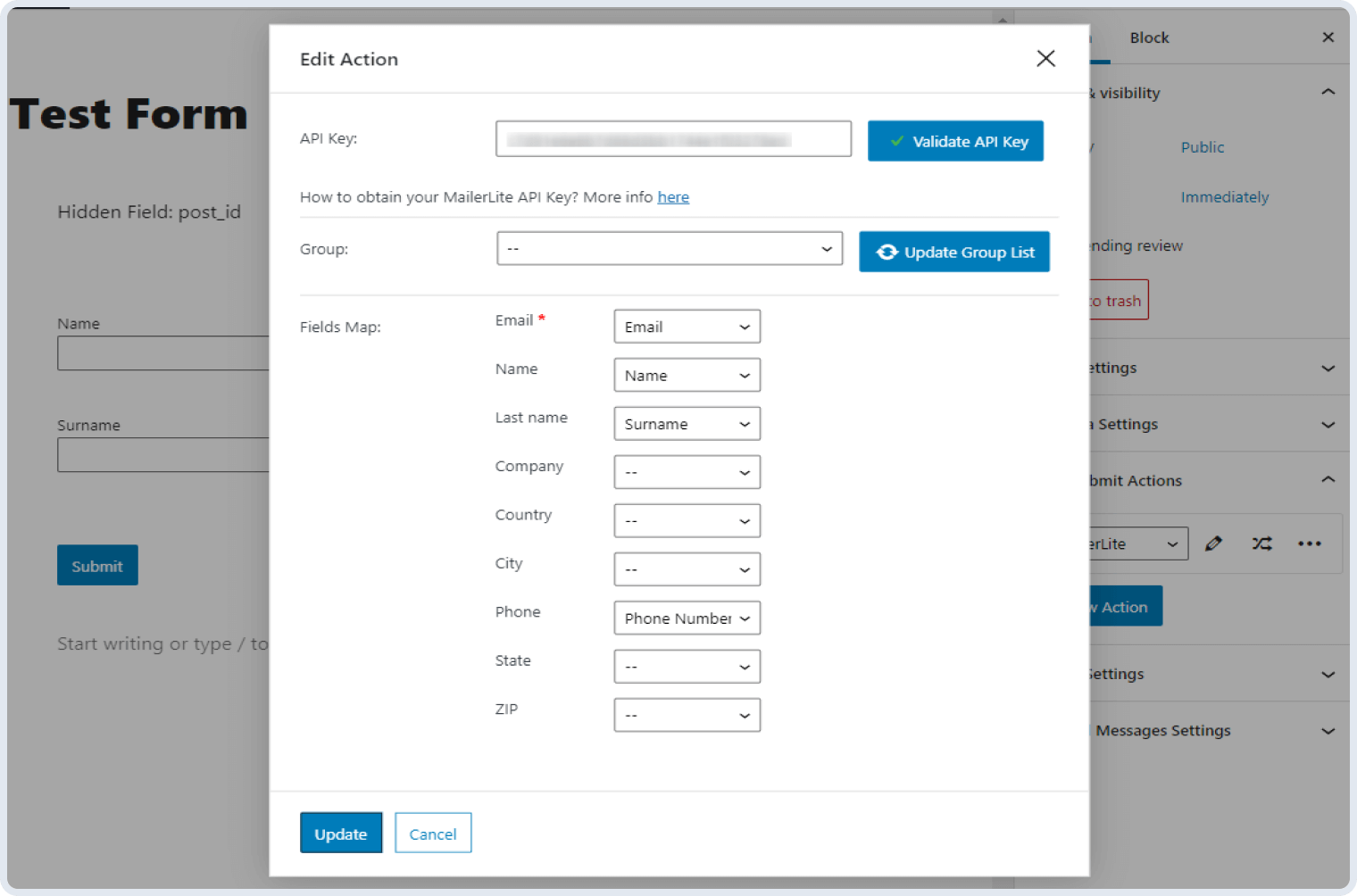Follow the here link about MailerLite API keys
Screen dimensions: 1357x896
coord(673,196)
